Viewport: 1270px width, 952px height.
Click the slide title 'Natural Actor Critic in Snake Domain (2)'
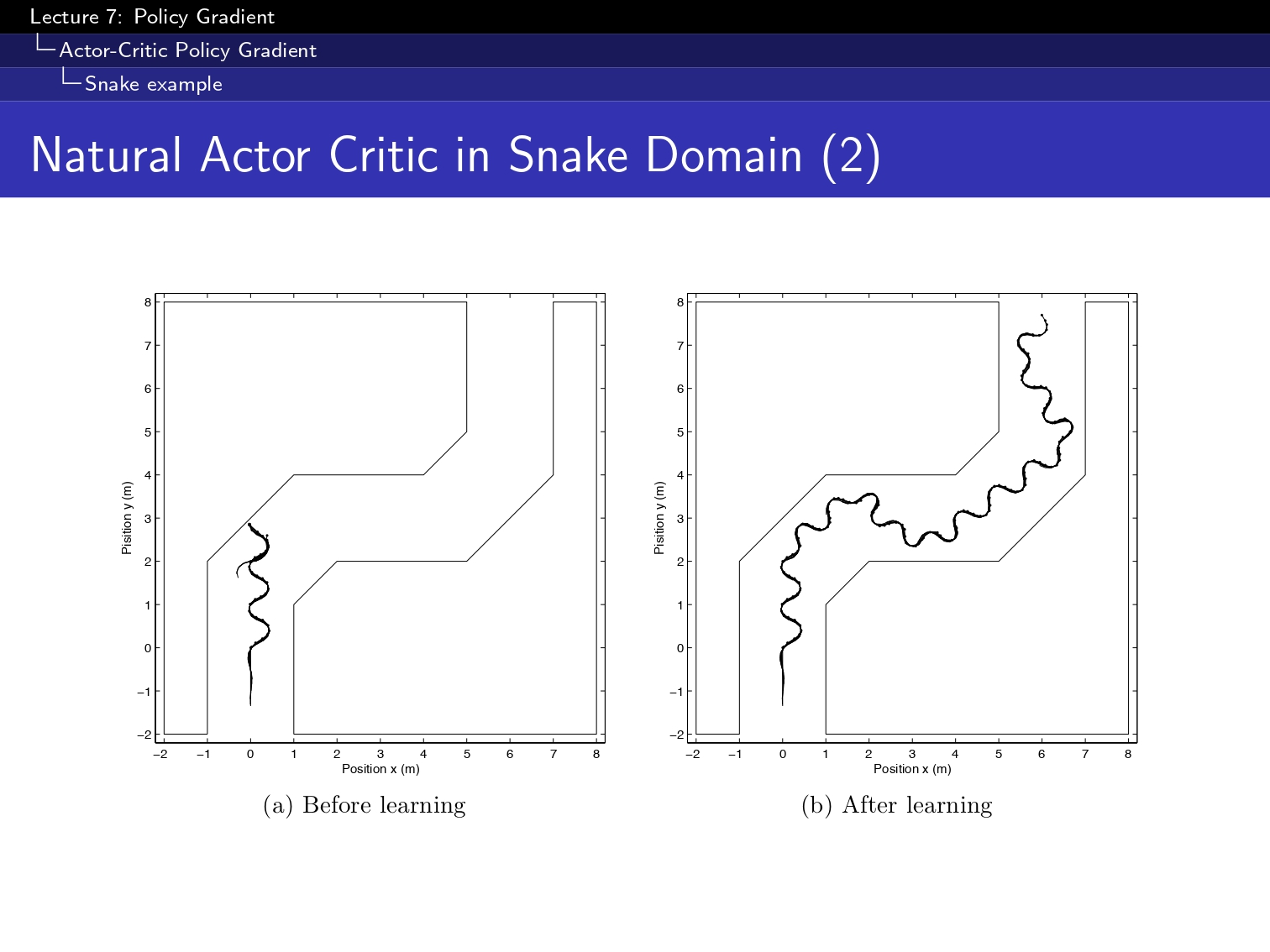tap(455, 155)
